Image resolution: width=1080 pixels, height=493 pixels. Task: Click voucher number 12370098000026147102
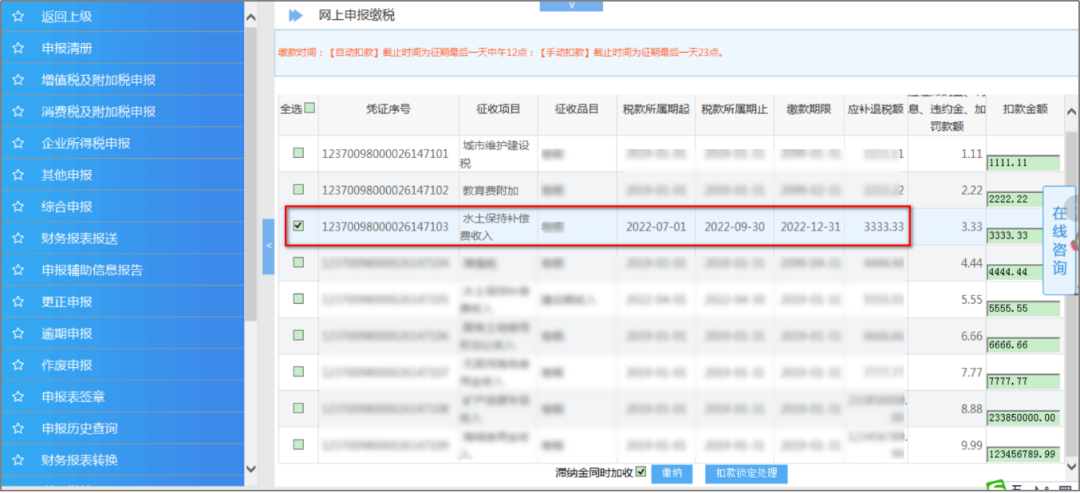click(386, 190)
